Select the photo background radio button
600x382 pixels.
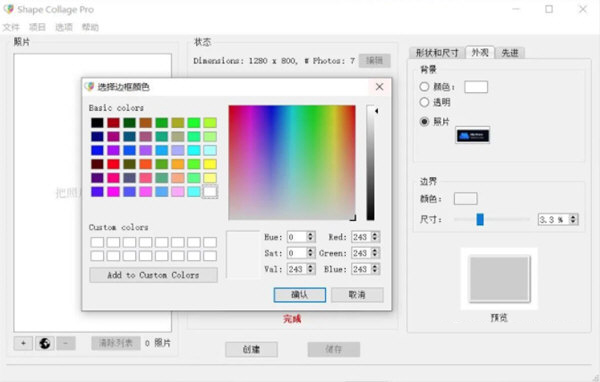[424, 122]
